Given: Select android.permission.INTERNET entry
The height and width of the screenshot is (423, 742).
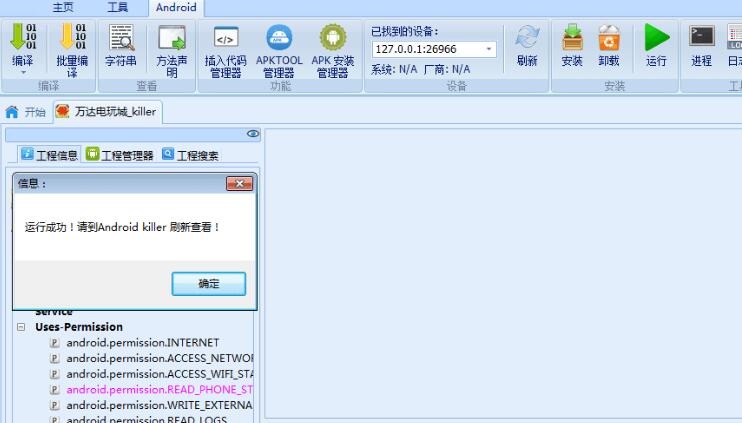Looking at the screenshot, I should tap(143, 343).
